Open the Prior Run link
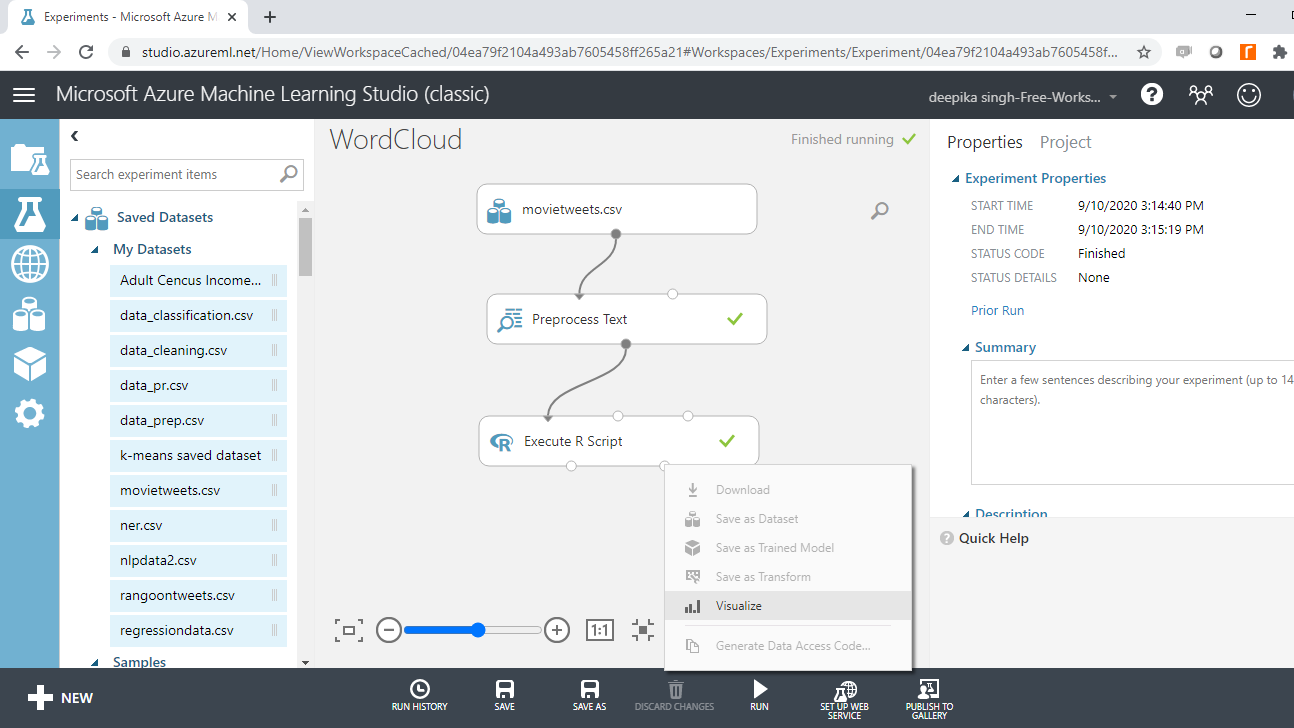1294x728 pixels. [x=997, y=311]
